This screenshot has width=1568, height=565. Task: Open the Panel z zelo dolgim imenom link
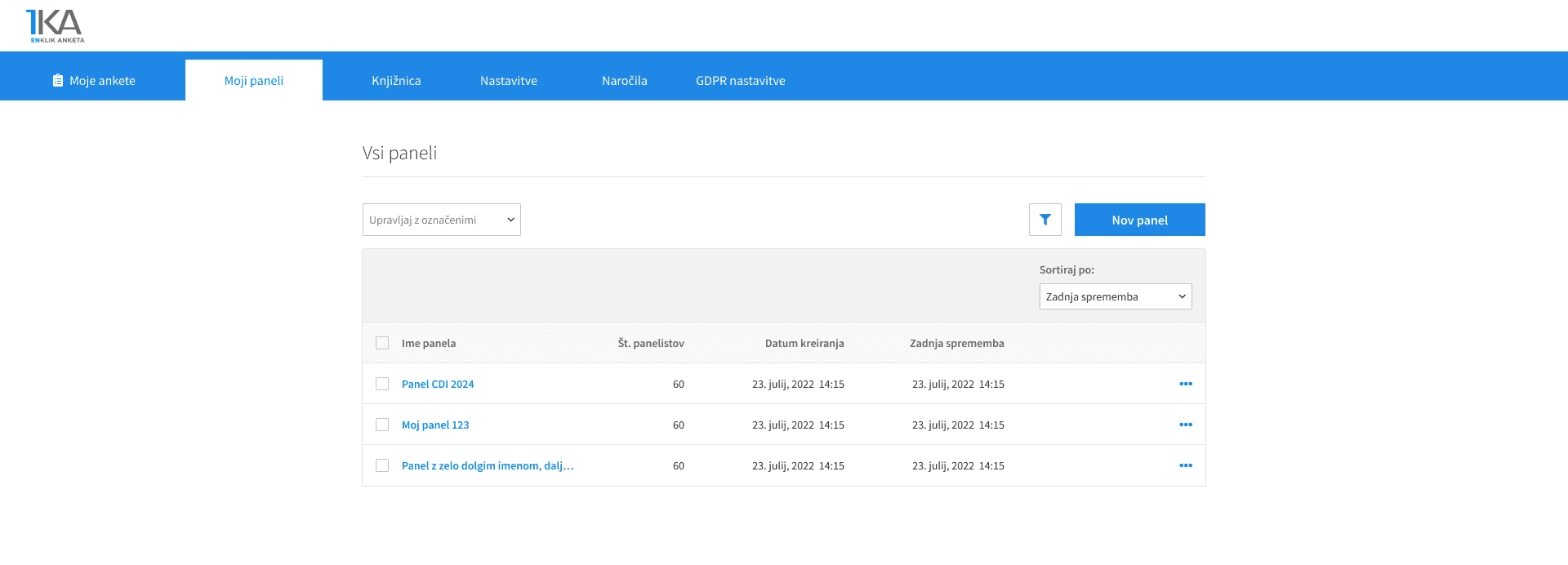tap(488, 465)
